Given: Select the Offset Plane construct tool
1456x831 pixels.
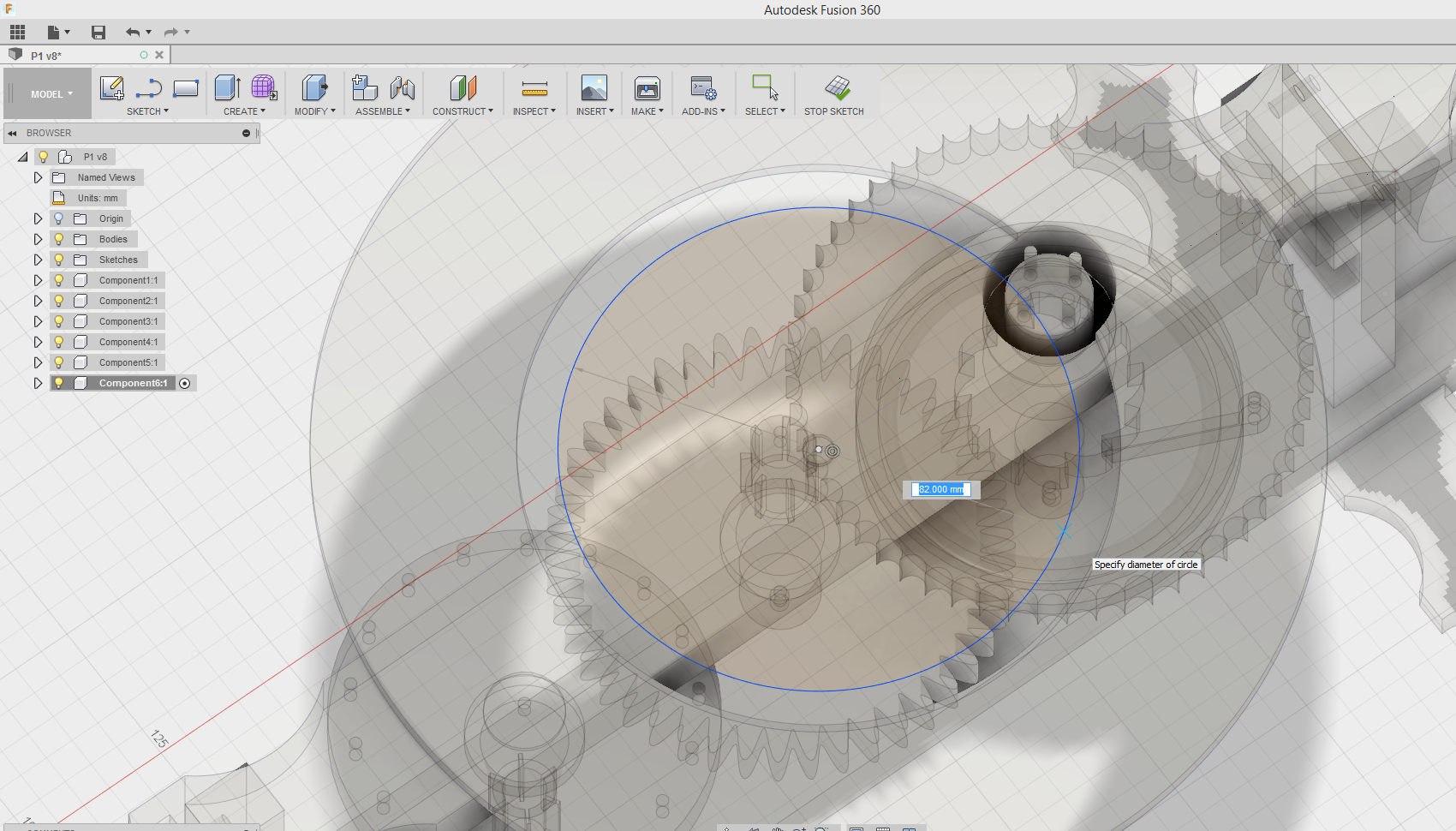Looking at the screenshot, I should (462, 87).
